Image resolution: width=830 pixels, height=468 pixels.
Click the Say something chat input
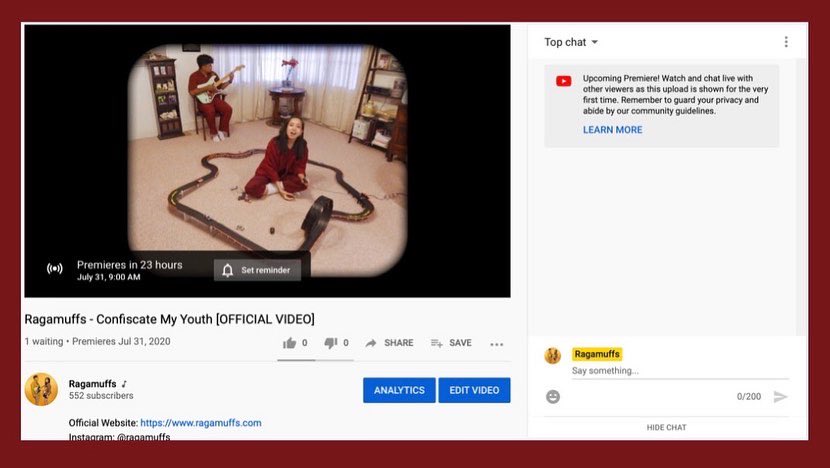[680, 371]
